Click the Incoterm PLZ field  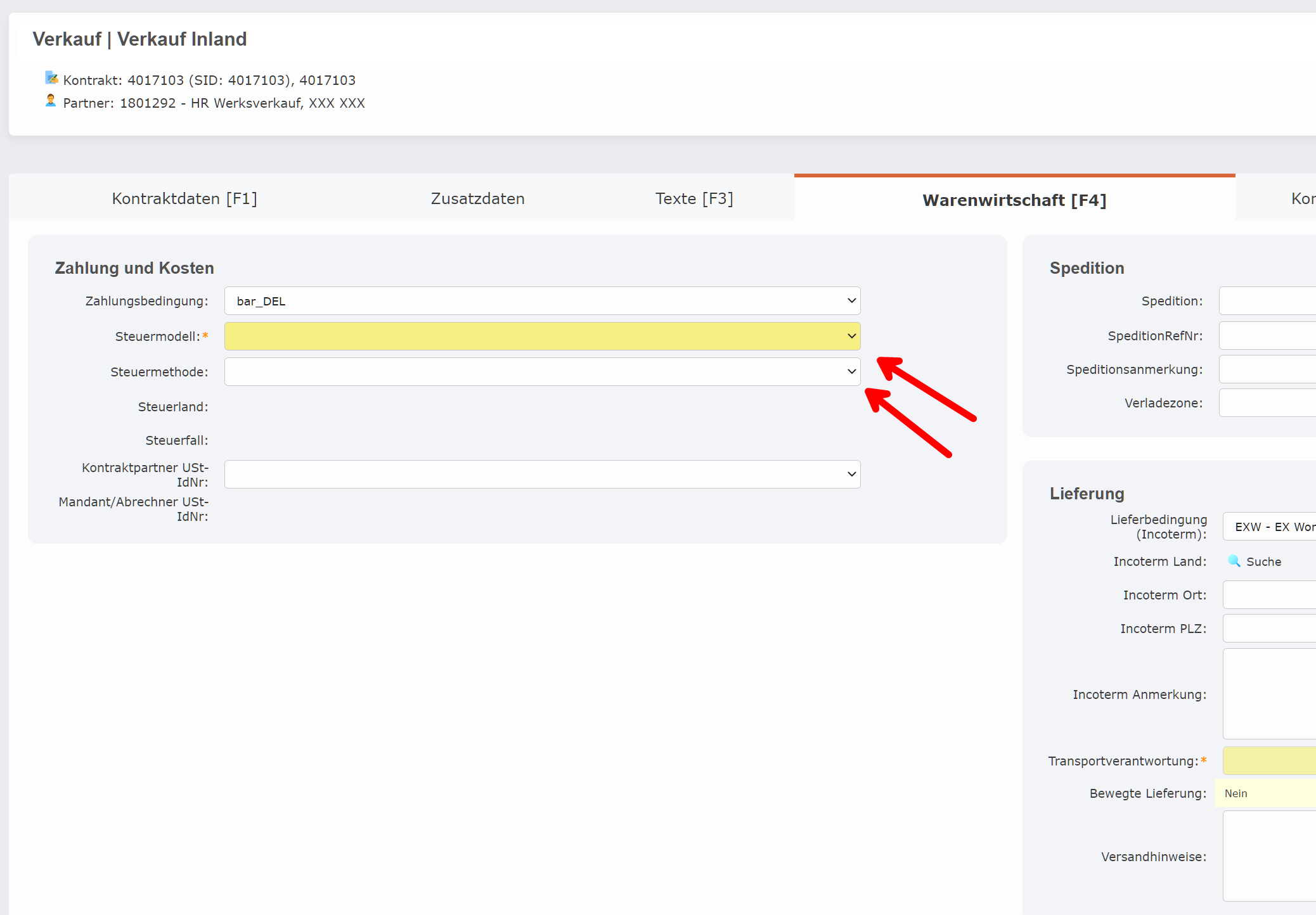[x=1270, y=629]
